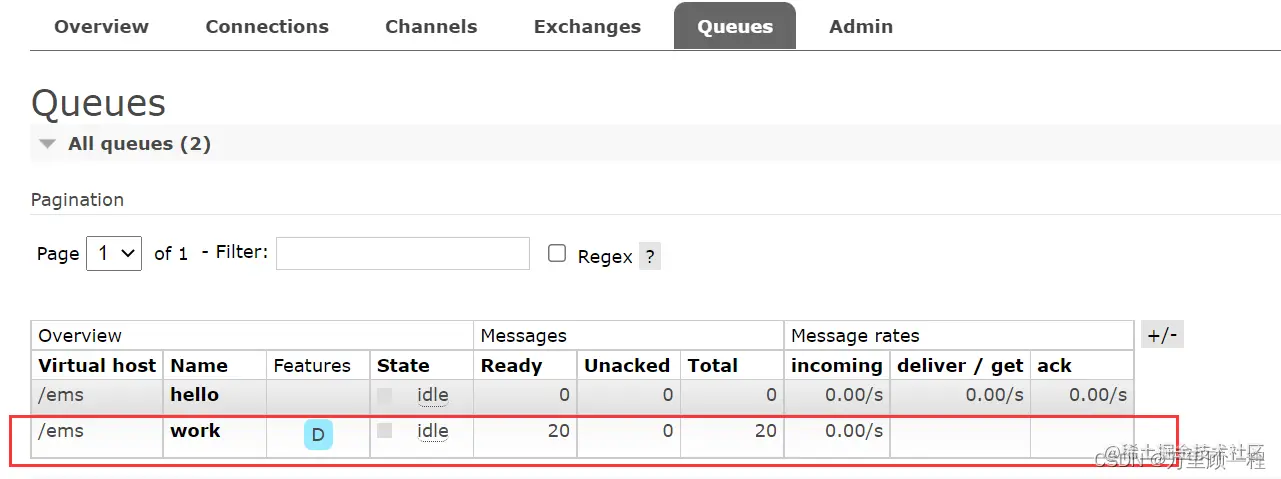Select the Queues tab

pos(735,27)
